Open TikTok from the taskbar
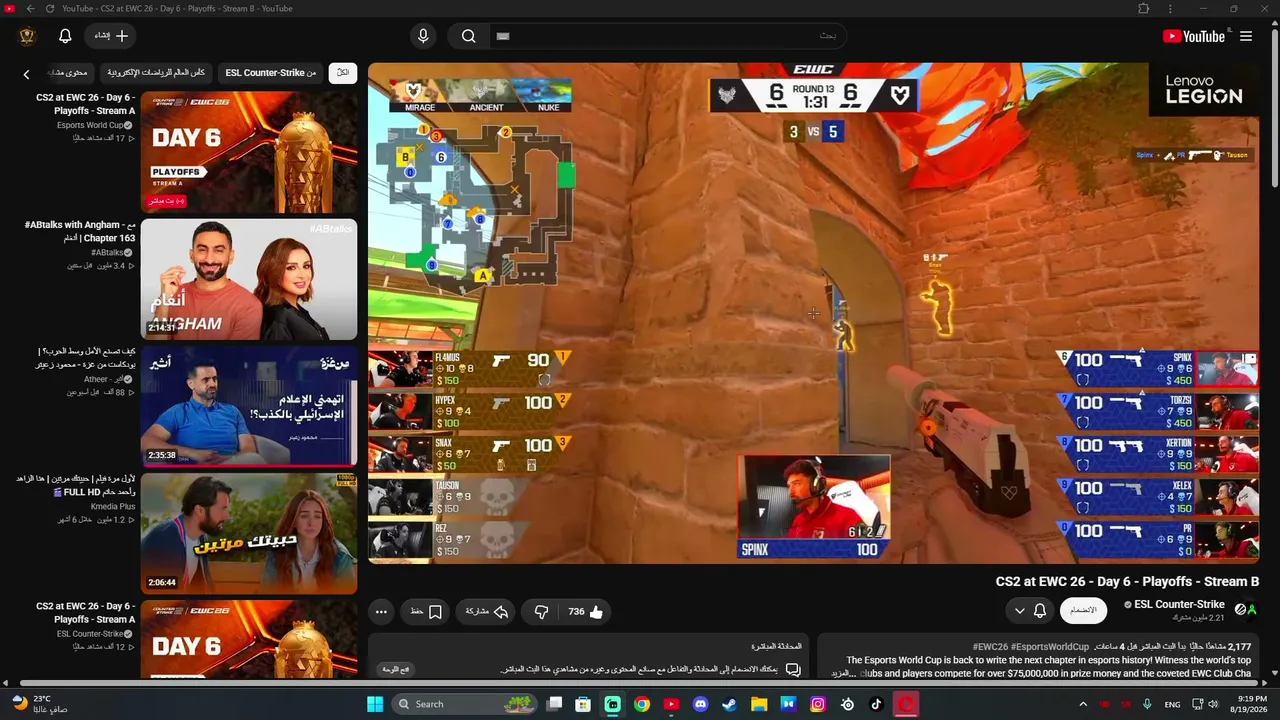1280x720 pixels. (x=877, y=704)
